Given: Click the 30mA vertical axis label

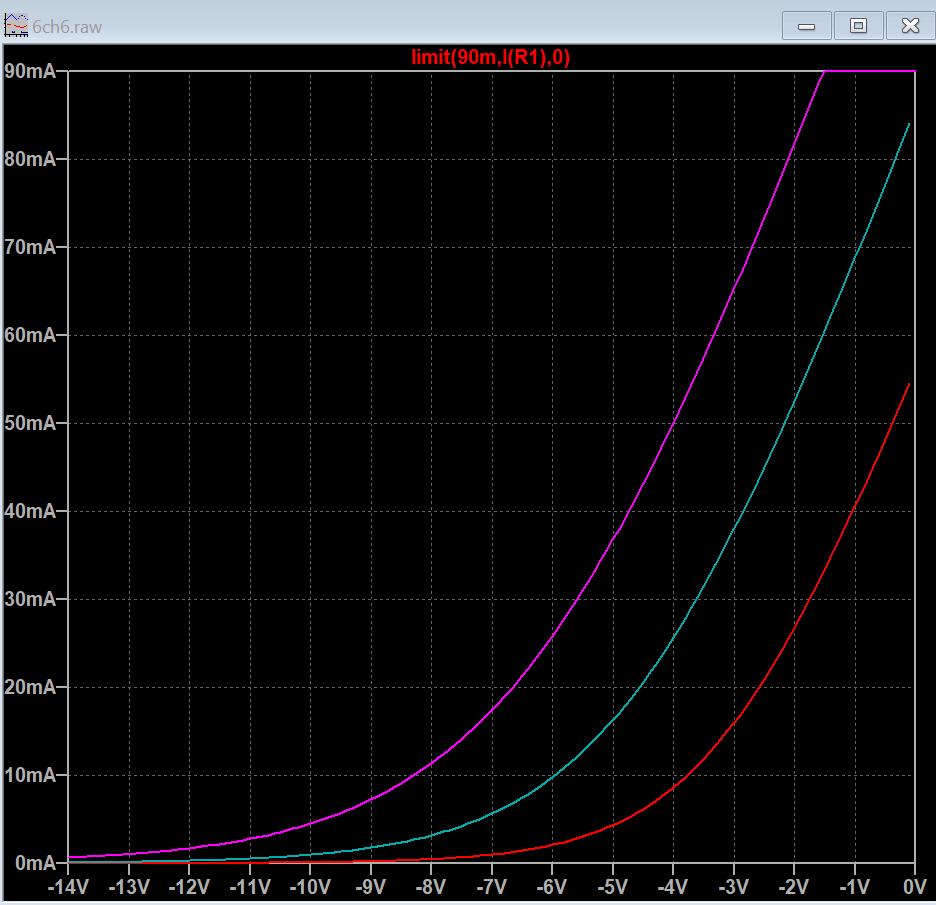Looking at the screenshot, I should coord(30,599).
